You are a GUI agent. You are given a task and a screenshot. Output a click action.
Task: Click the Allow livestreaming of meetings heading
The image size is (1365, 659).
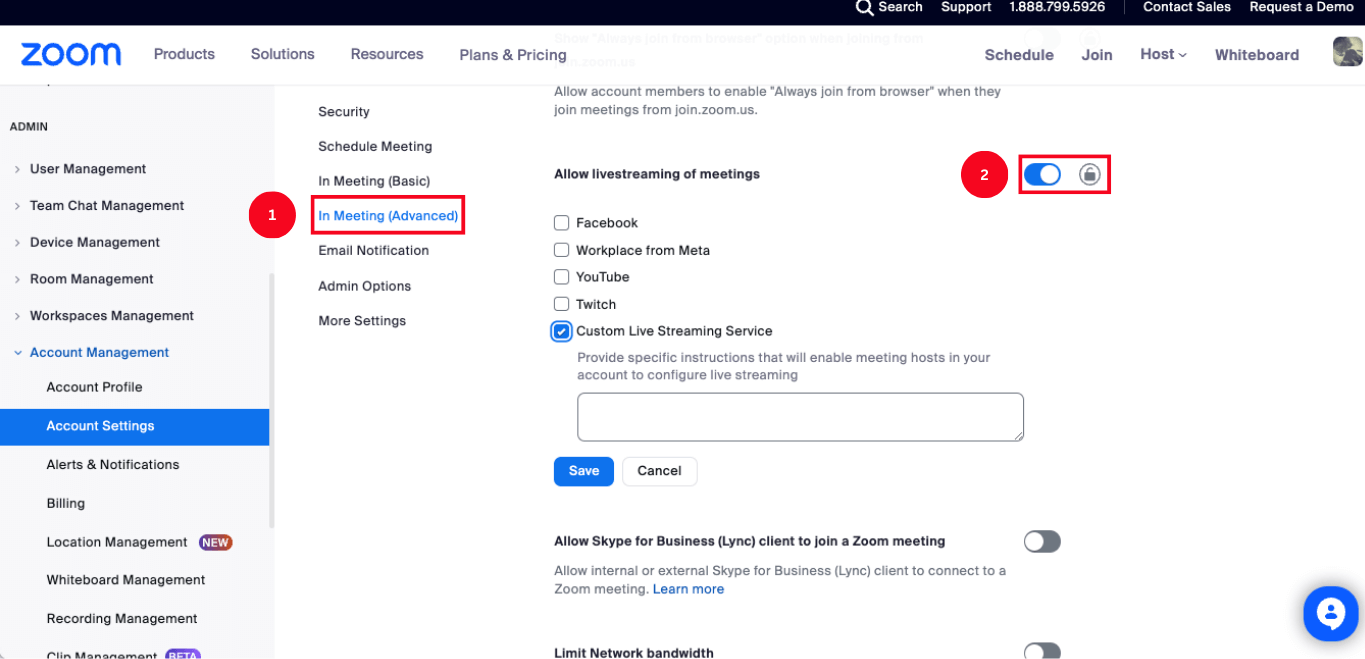[x=657, y=174]
